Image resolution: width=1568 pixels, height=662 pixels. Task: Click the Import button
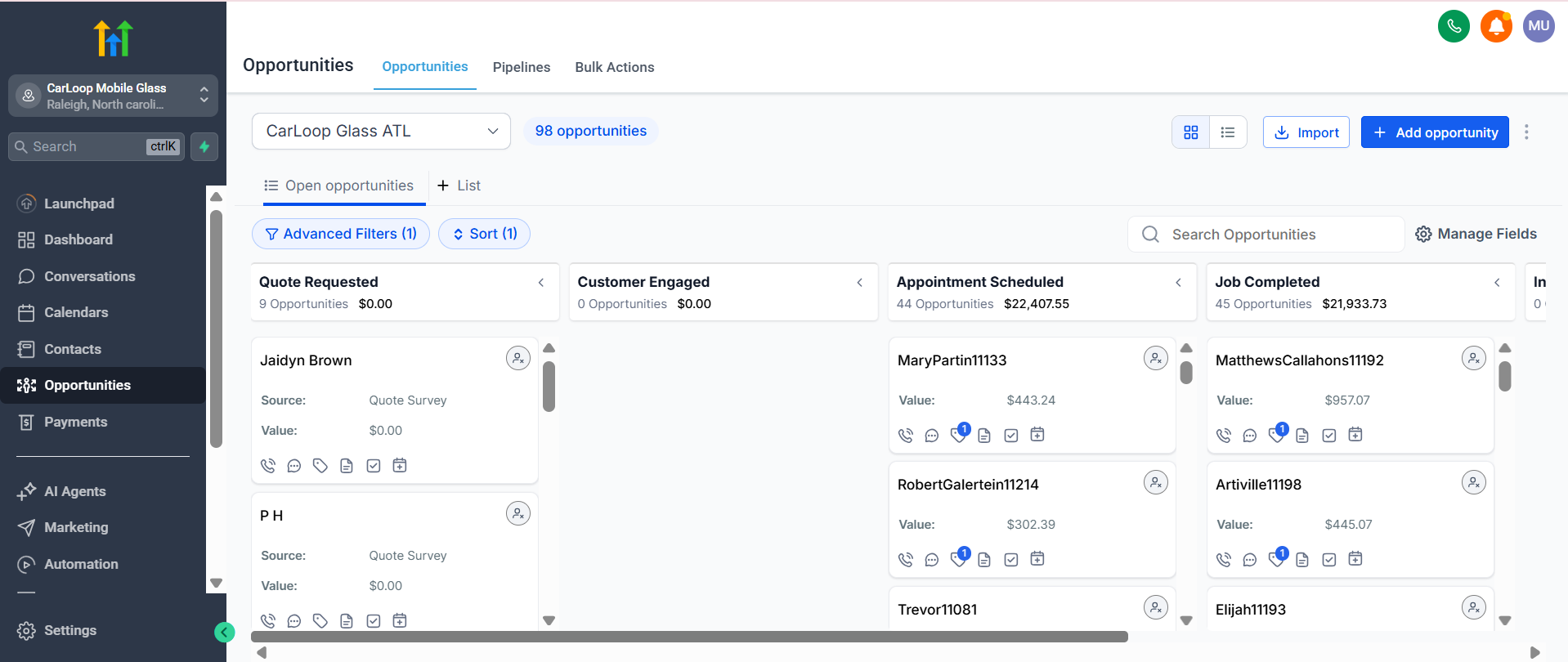click(x=1306, y=132)
